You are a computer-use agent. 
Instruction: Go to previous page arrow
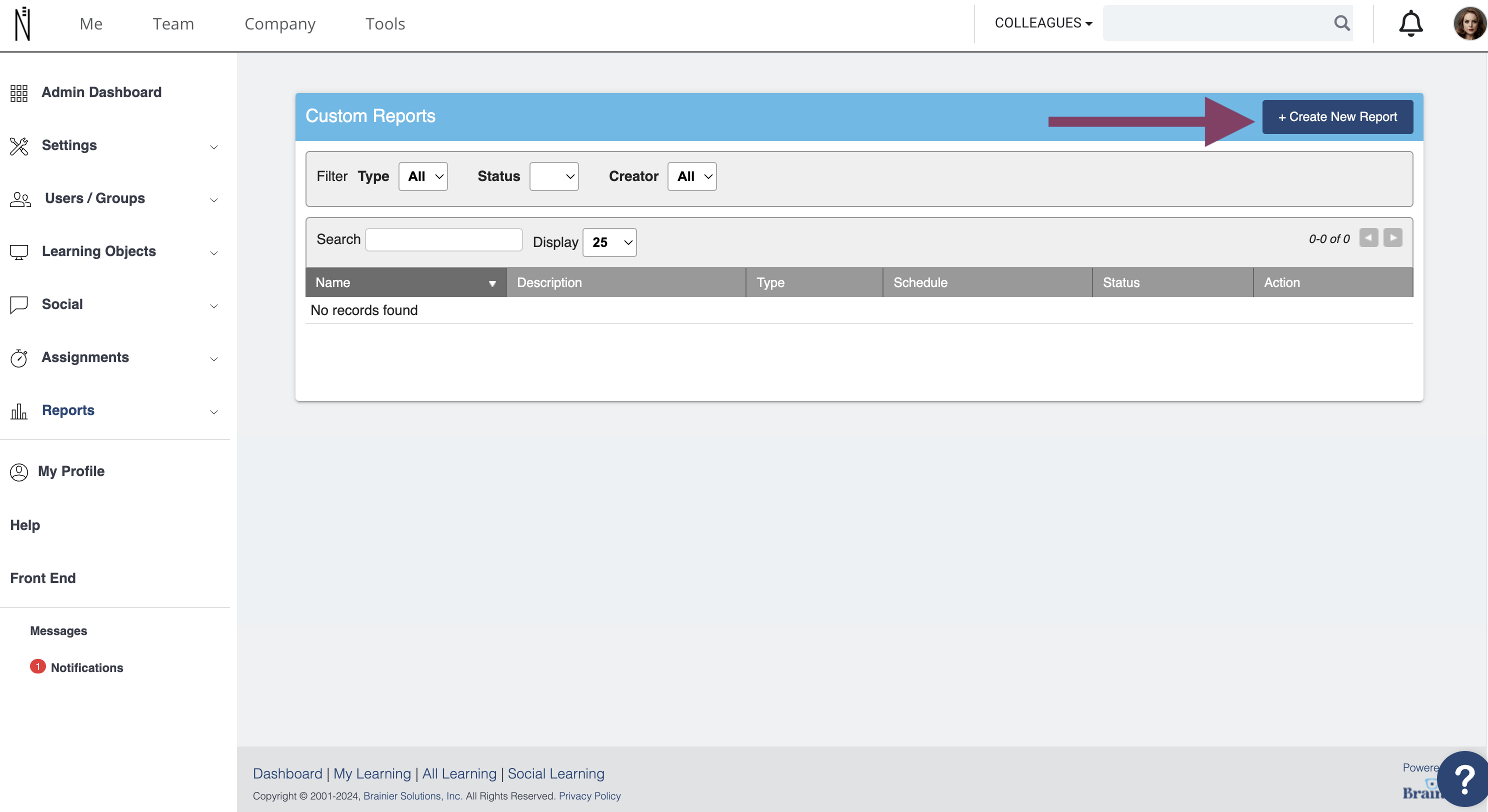1368,238
